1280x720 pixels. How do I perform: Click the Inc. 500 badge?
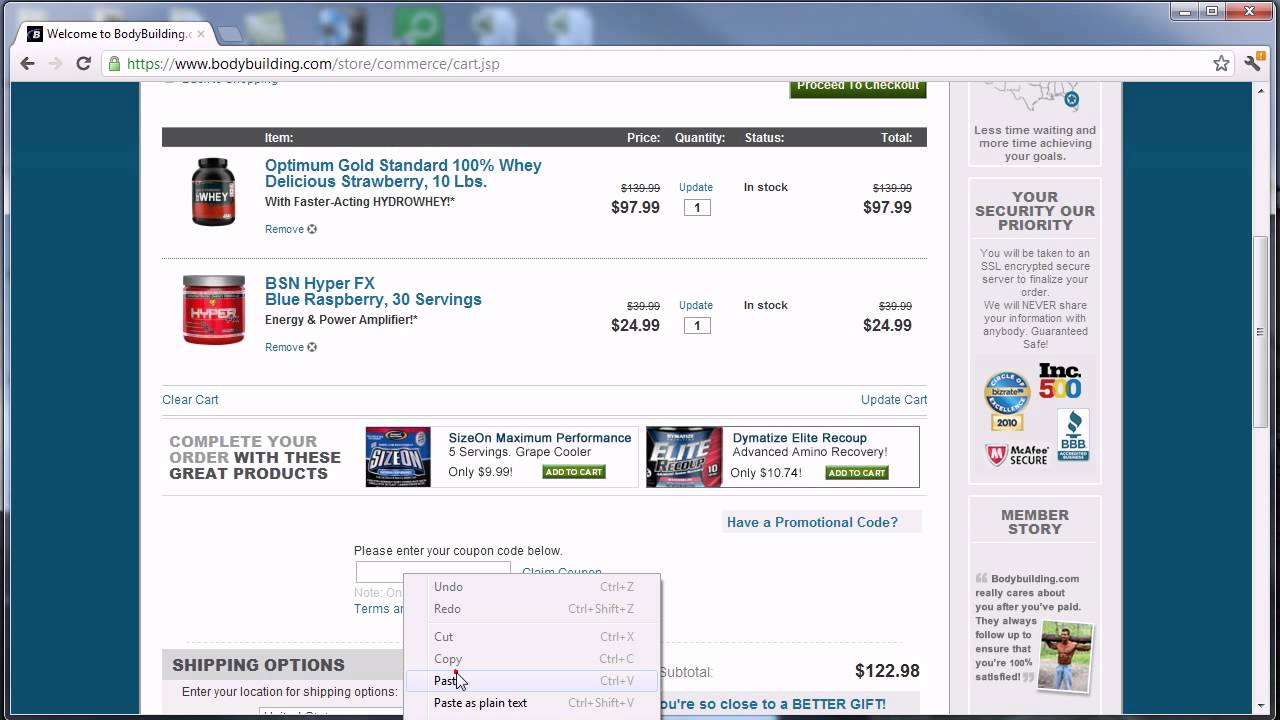pyautogui.click(x=1061, y=381)
